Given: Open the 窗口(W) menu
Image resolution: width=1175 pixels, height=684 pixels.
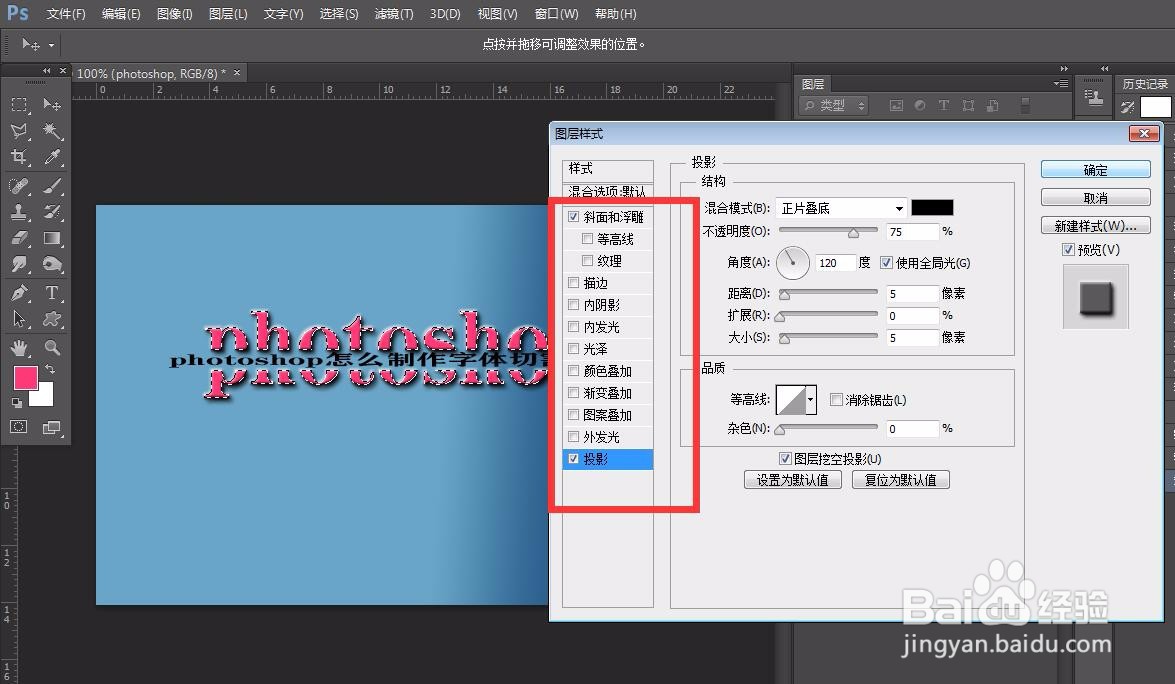Looking at the screenshot, I should [556, 13].
